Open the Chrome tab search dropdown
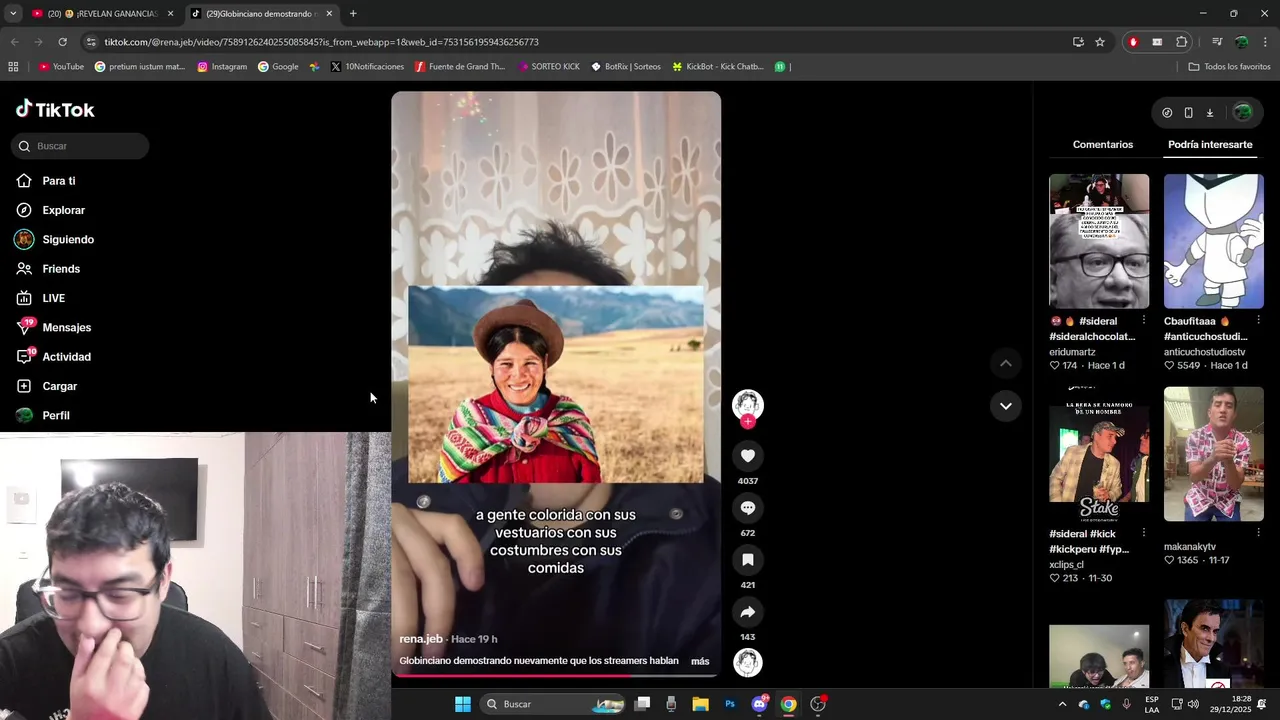1280x720 pixels. [x=13, y=14]
